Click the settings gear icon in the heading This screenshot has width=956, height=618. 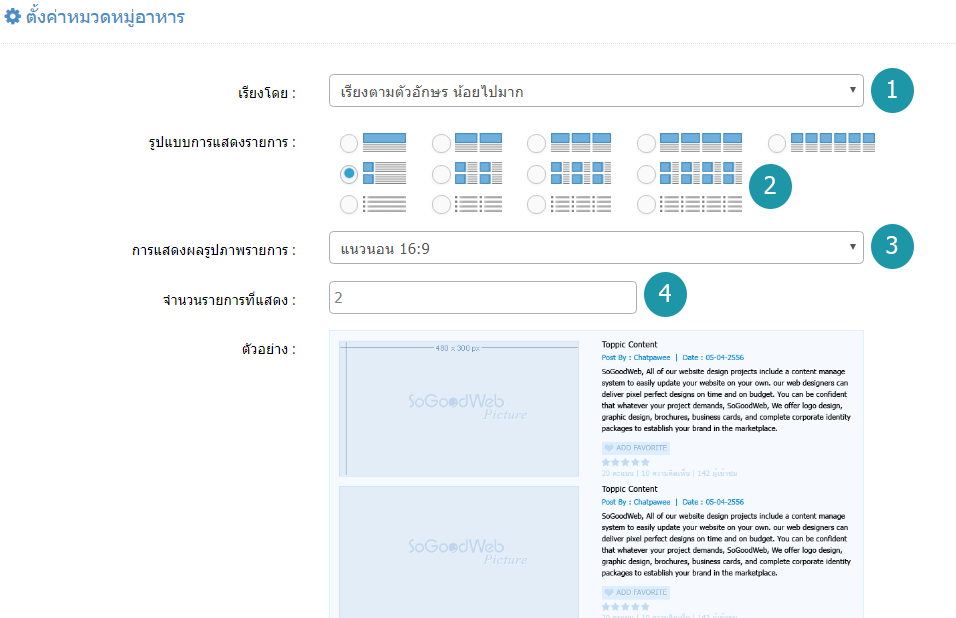[x=12, y=16]
